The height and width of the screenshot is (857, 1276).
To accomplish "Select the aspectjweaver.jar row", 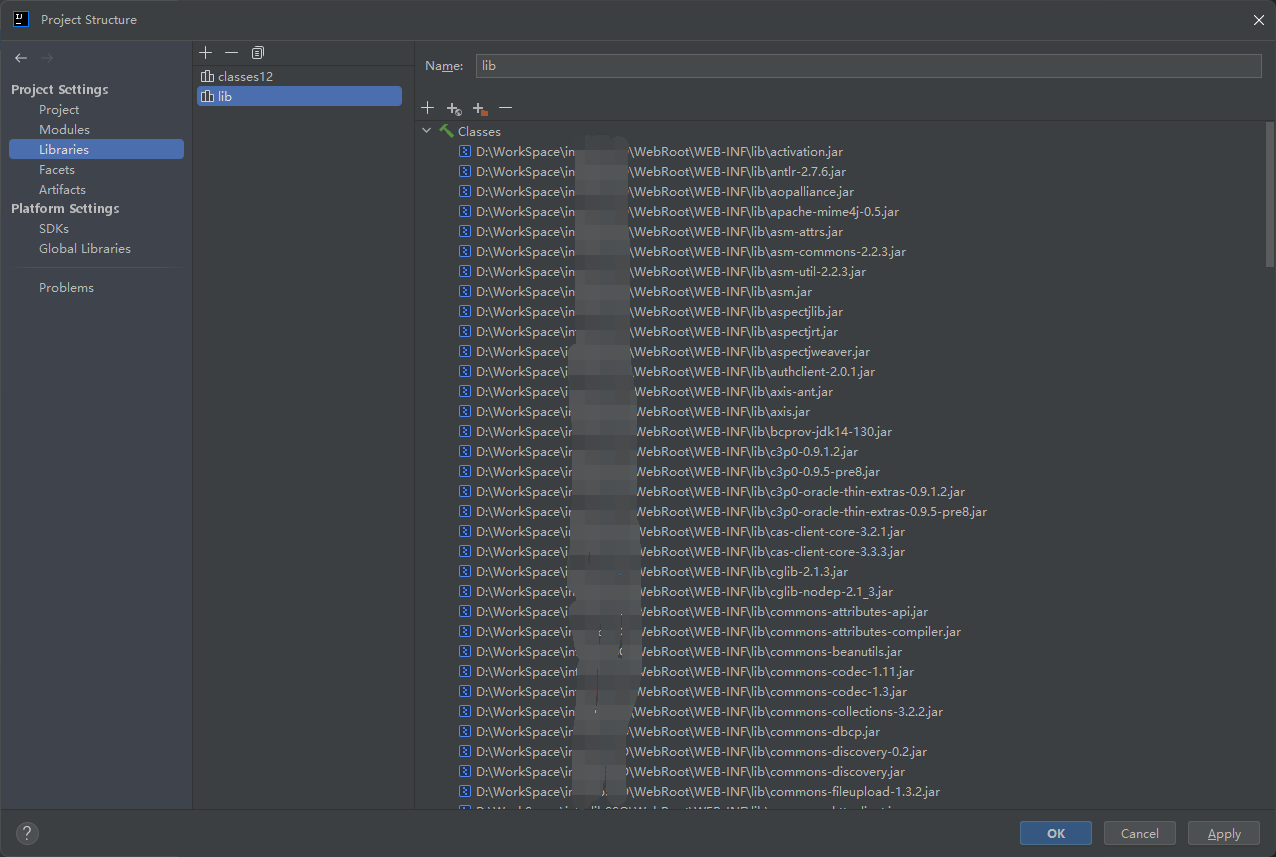I will coord(664,351).
